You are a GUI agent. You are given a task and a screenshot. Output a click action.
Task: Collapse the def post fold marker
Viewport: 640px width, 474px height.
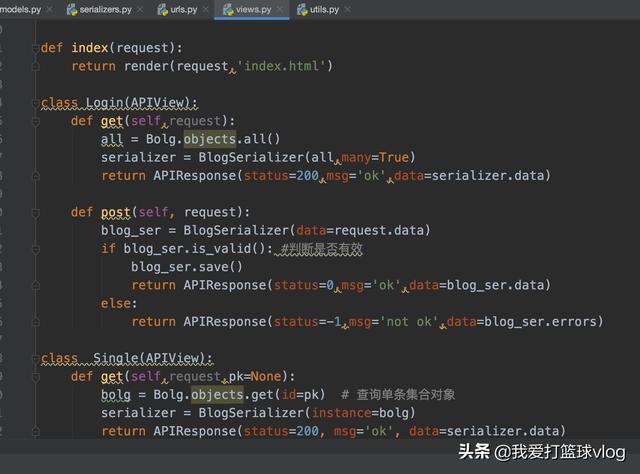(36, 213)
